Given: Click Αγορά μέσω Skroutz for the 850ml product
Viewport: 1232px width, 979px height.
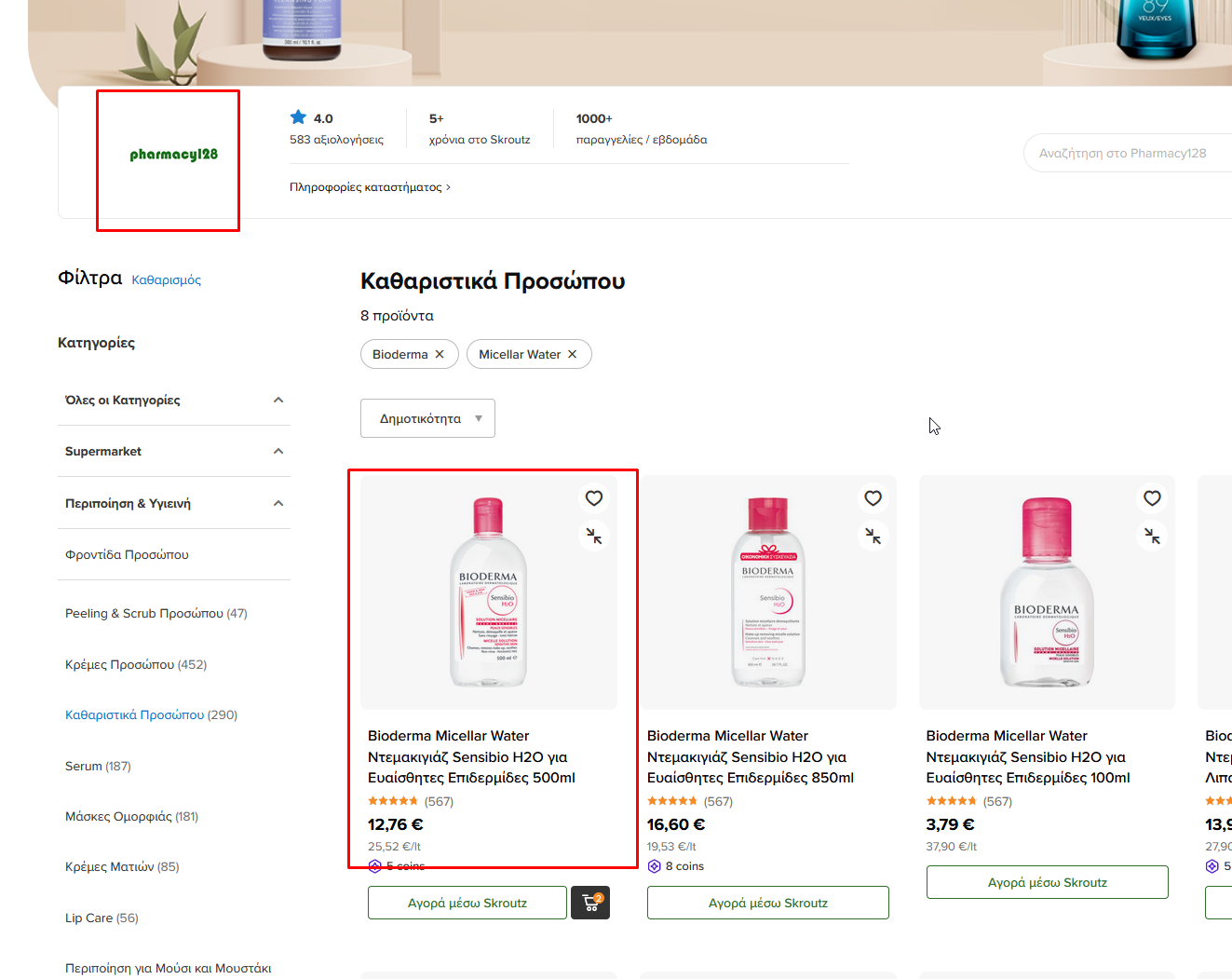Looking at the screenshot, I should coord(768,903).
